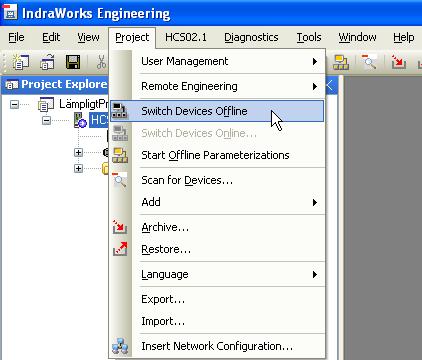Click the Project Explorer panel title
This screenshot has height=360, width=422.
click(64, 84)
